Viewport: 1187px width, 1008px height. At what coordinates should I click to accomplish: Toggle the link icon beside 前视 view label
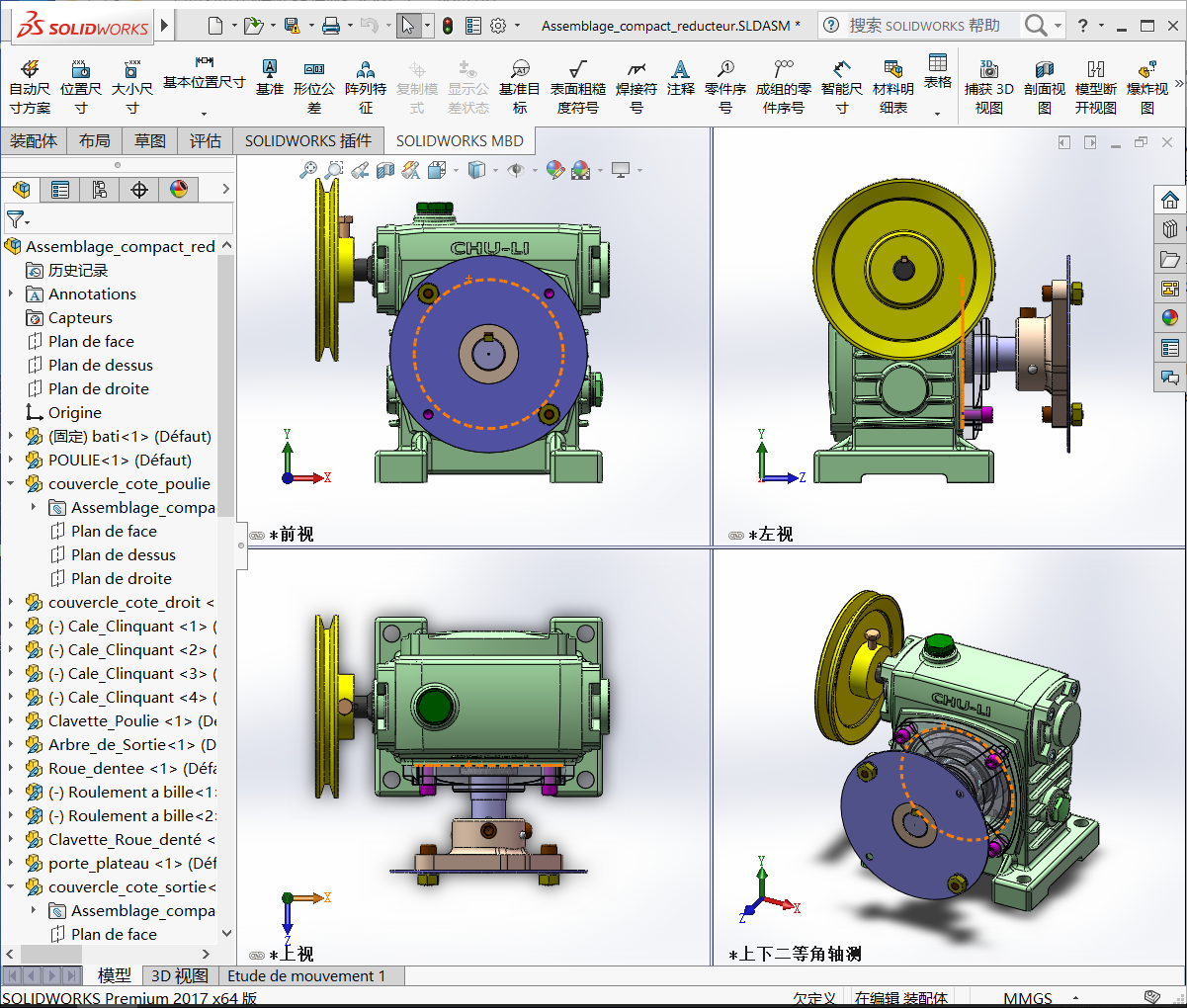[x=257, y=535]
